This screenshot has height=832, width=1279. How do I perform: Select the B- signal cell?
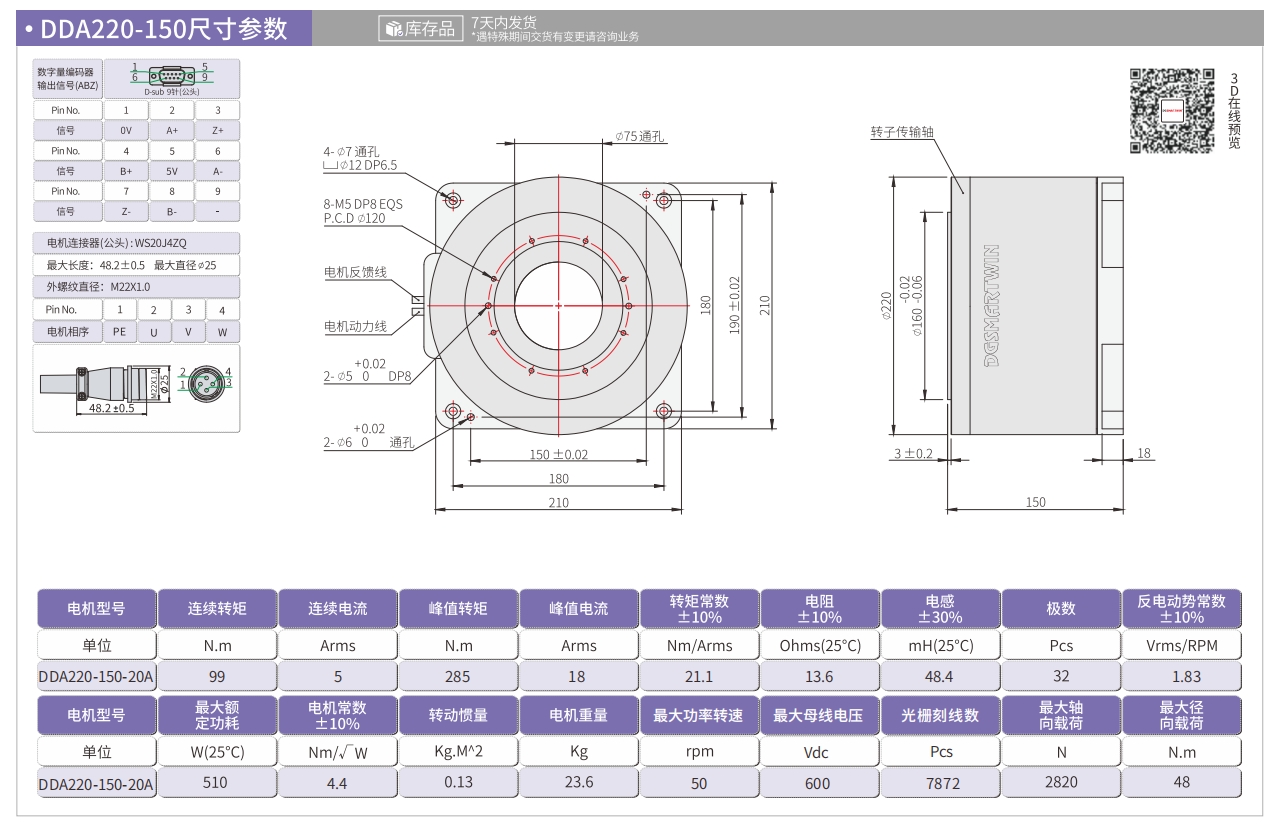point(172,211)
